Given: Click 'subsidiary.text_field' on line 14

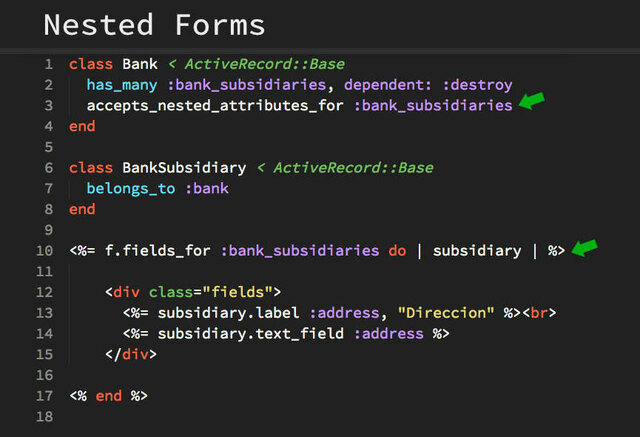Looking at the screenshot, I should (251, 334).
